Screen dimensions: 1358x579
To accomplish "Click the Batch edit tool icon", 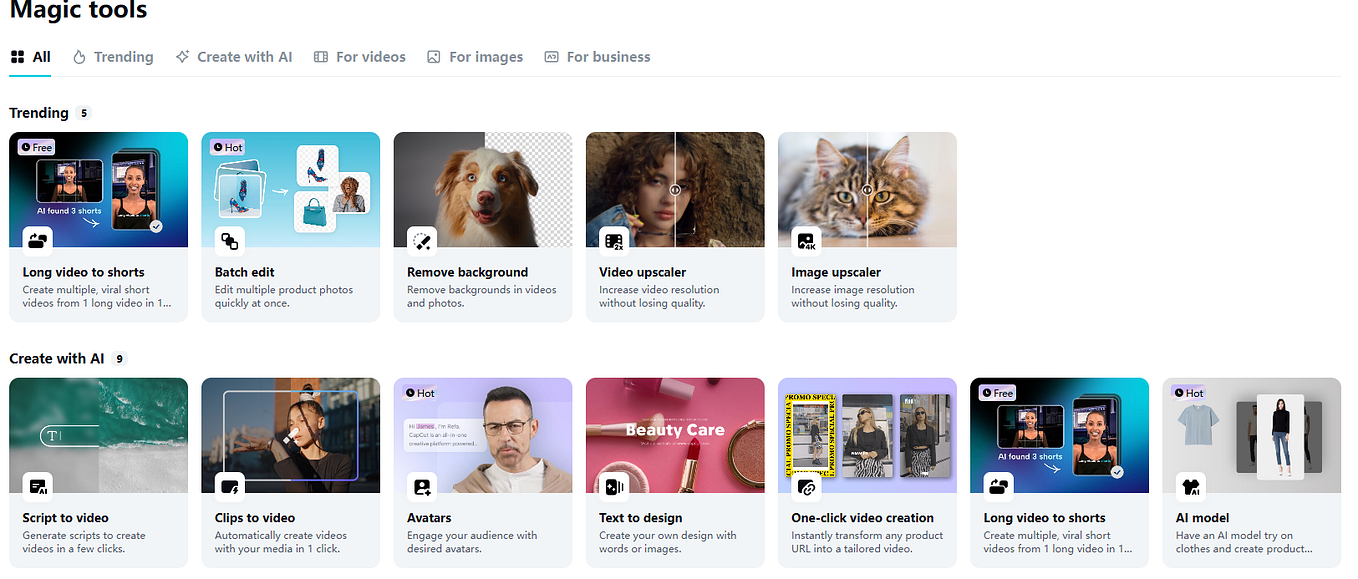I will pyautogui.click(x=230, y=240).
